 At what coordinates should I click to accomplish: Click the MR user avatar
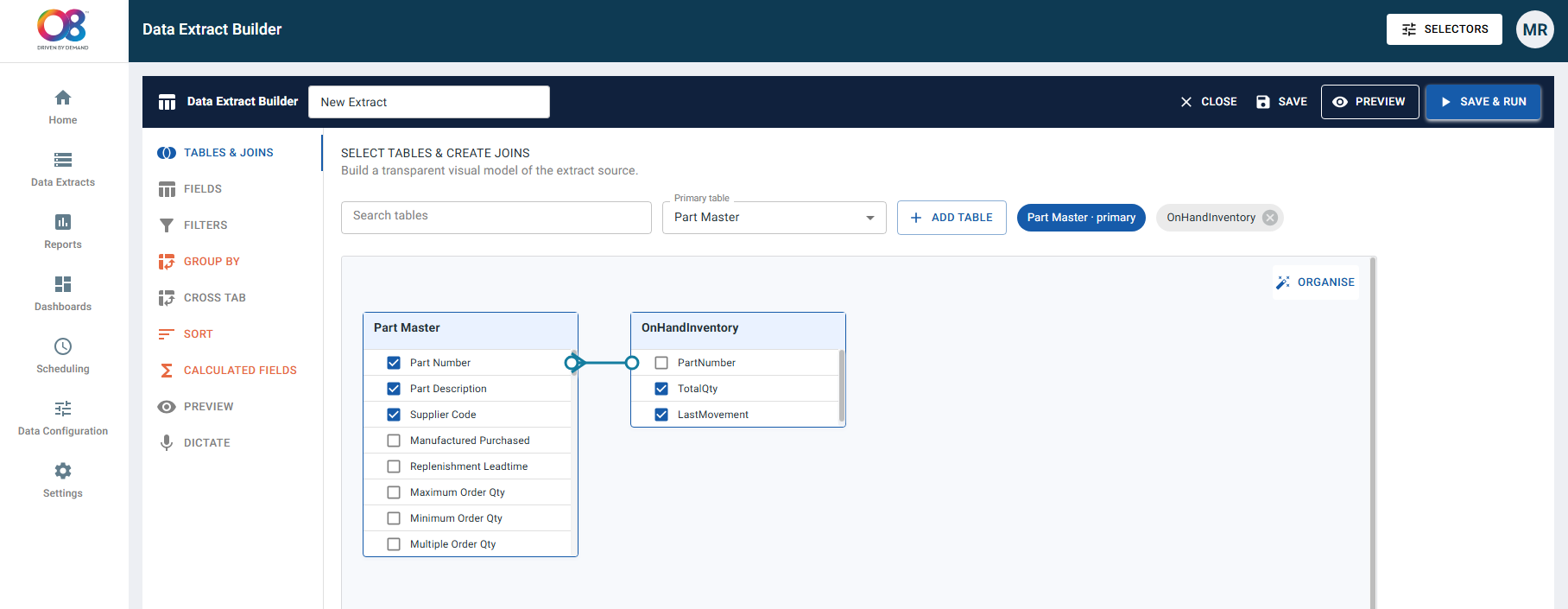click(x=1535, y=29)
